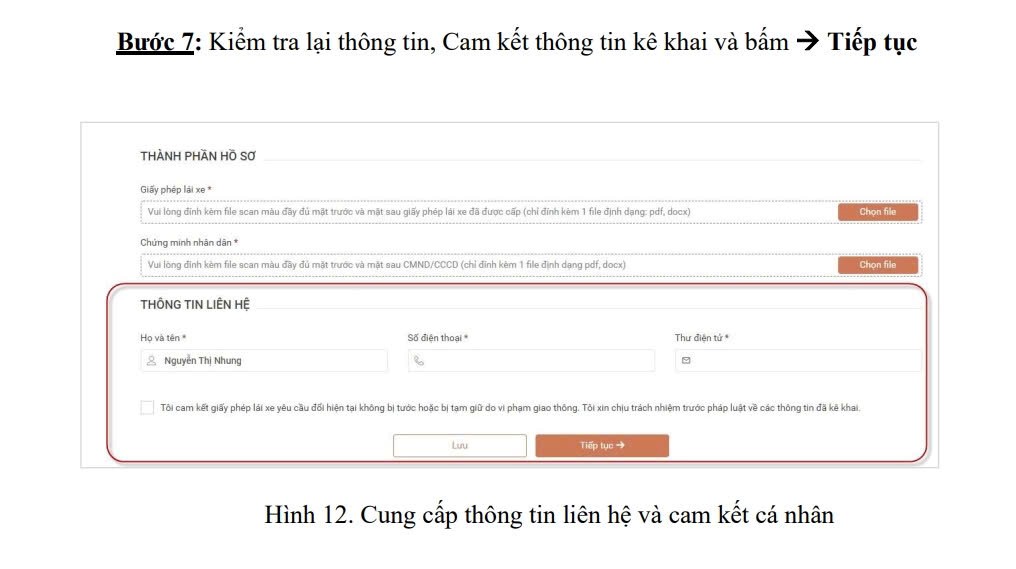The image size is (1016, 569).
Task: Focus the Số điện thoại input field
Action: coord(531,360)
